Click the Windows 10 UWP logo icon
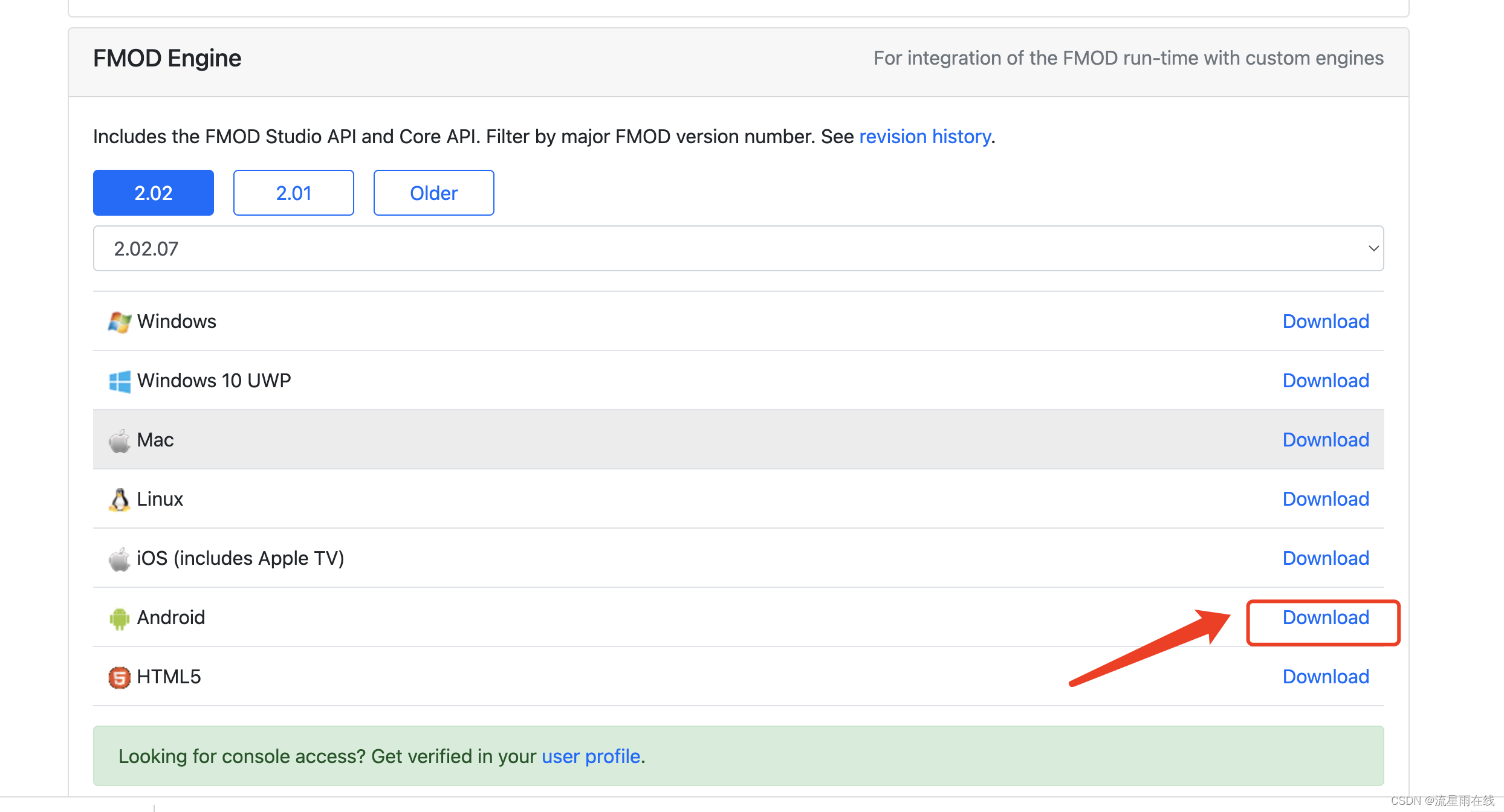Viewport: 1504px width, 812px height. [x=119, y=381]
